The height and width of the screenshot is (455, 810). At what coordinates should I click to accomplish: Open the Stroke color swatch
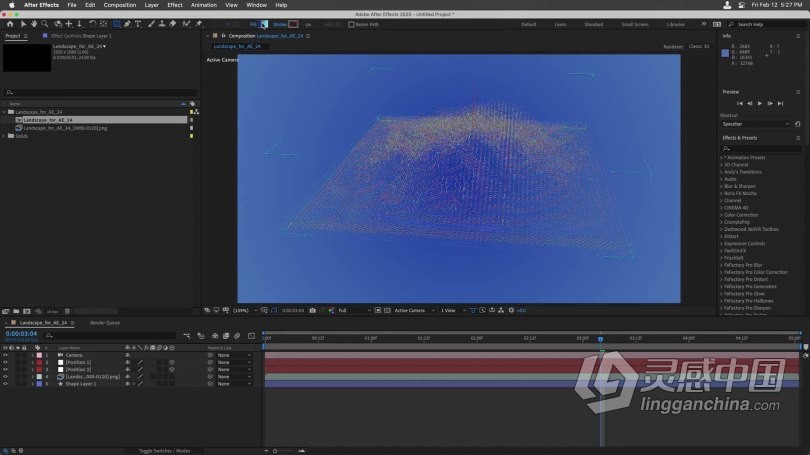pos(293,24)
